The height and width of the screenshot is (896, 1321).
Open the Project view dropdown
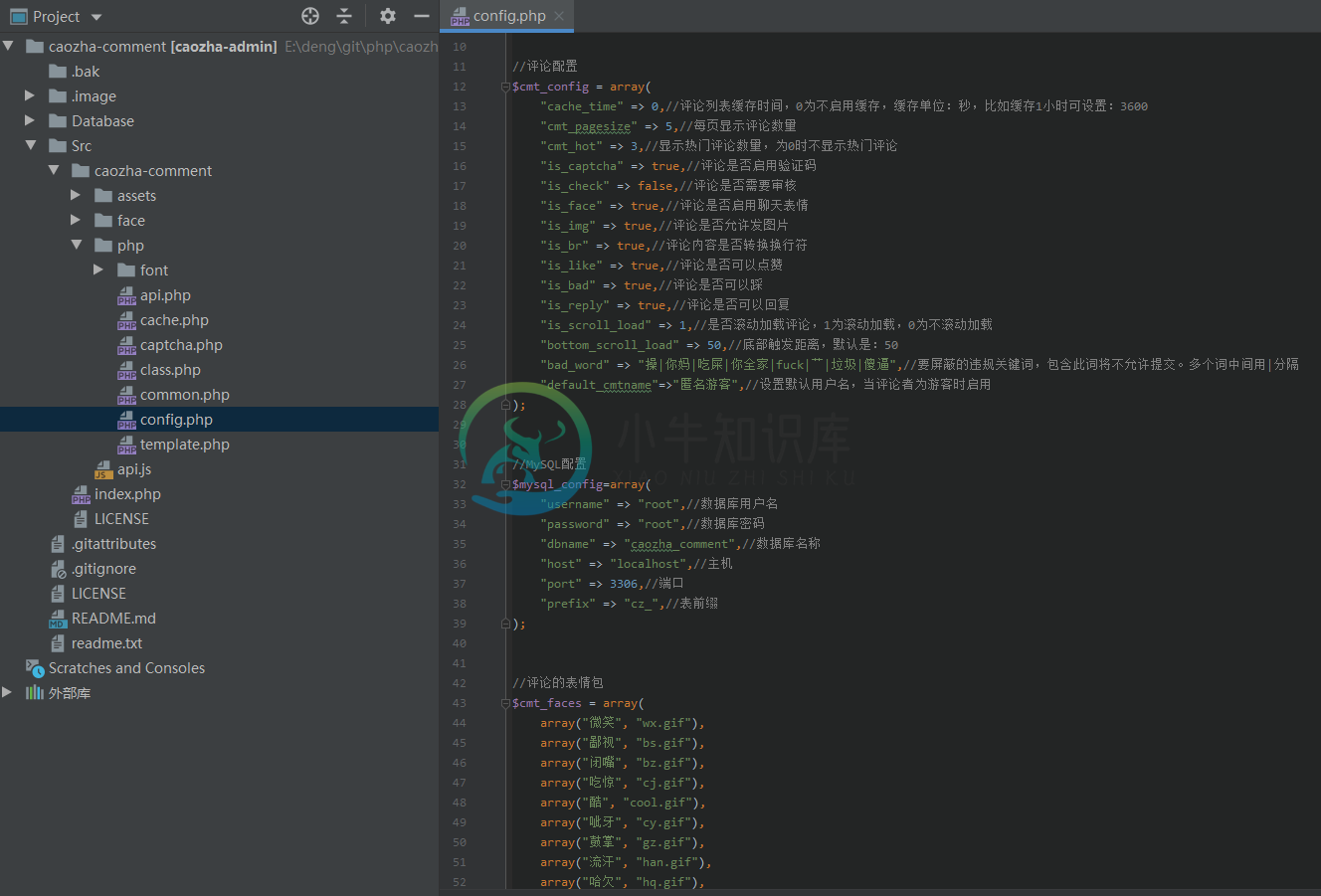(96, 17)
